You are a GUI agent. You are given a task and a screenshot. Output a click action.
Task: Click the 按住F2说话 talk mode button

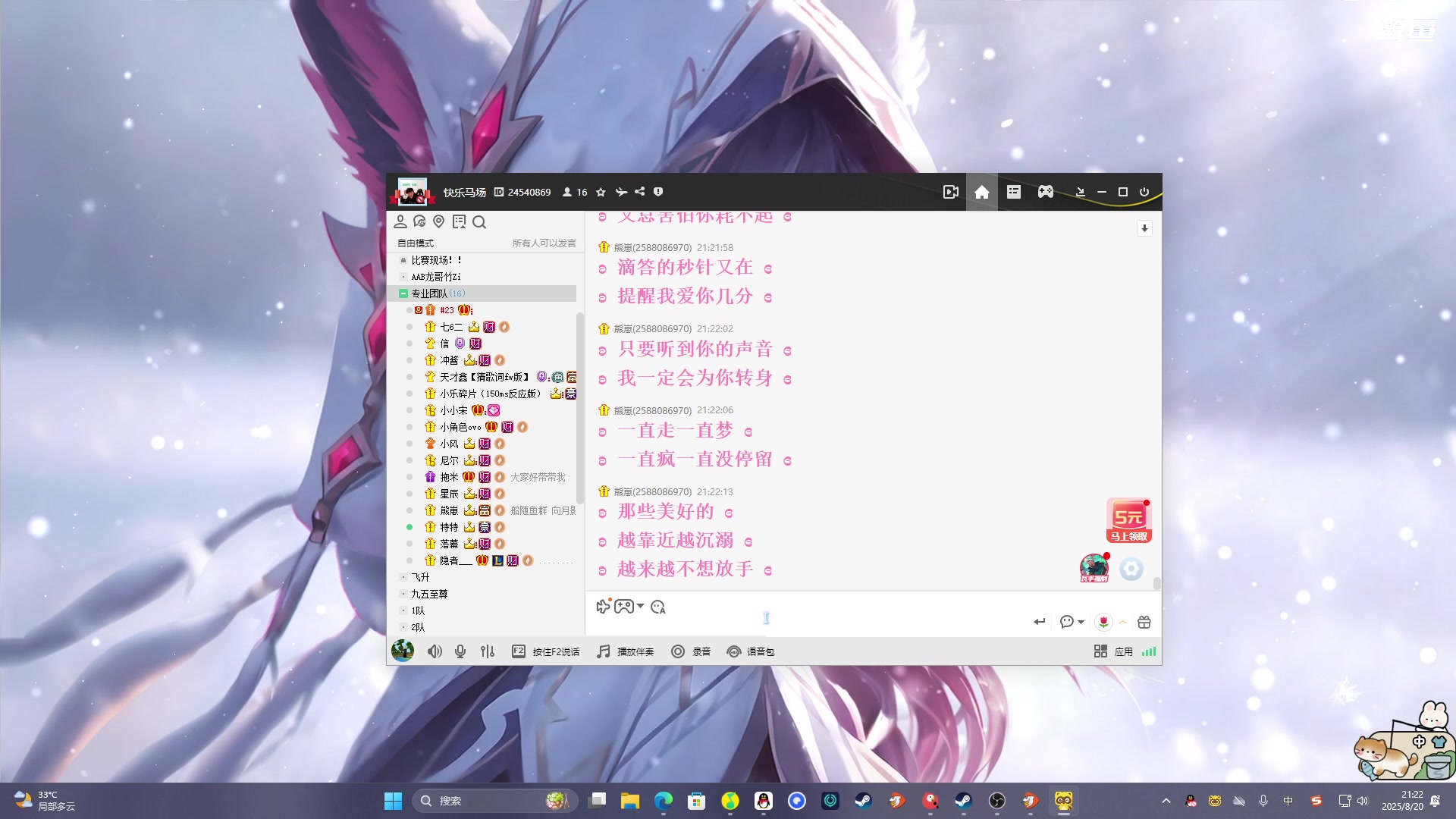[x=546, y=651]
